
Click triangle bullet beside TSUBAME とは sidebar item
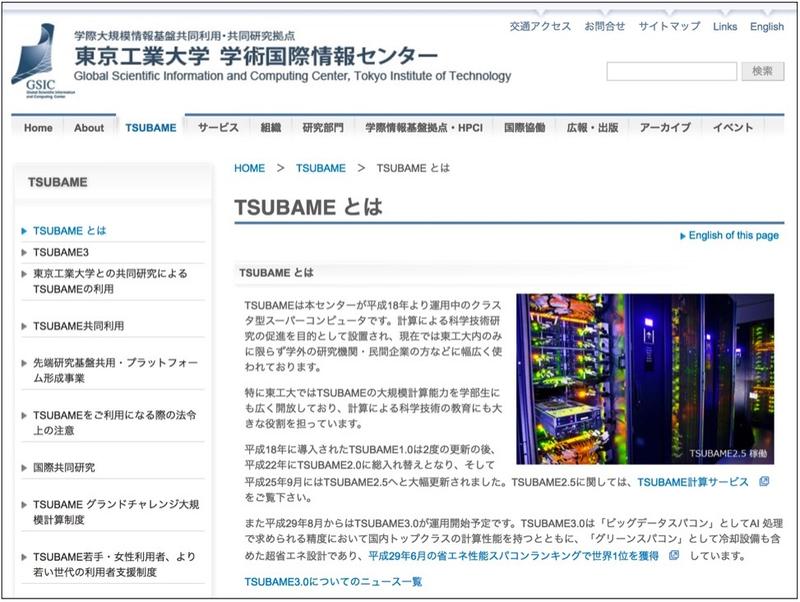(x=24, y=231)
